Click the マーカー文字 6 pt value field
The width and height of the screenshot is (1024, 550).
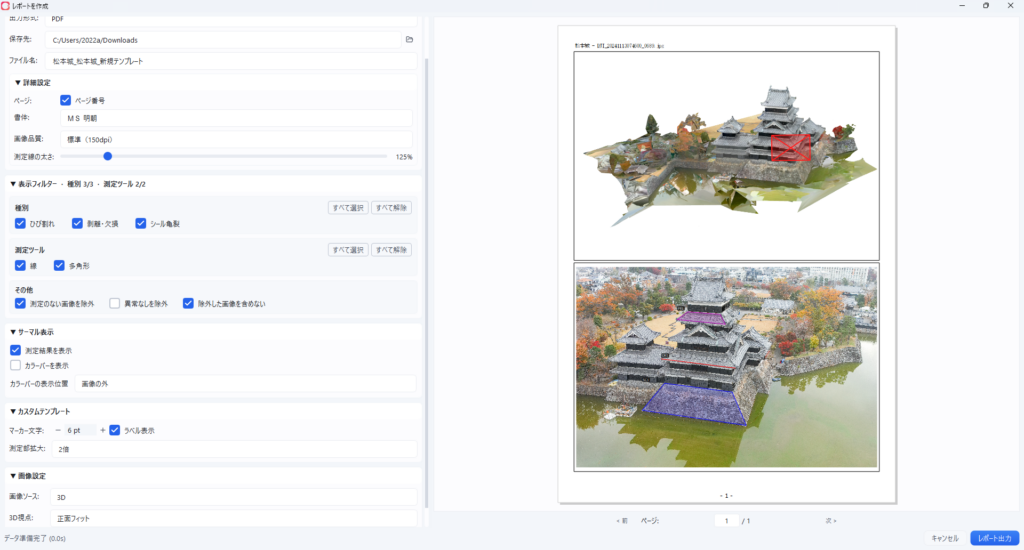coord(80,430)
